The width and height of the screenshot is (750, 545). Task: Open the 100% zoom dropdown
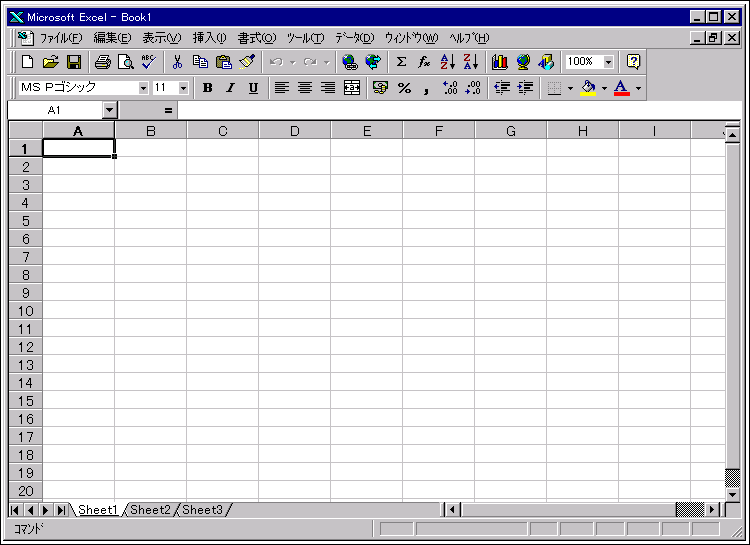click(608, 62)
